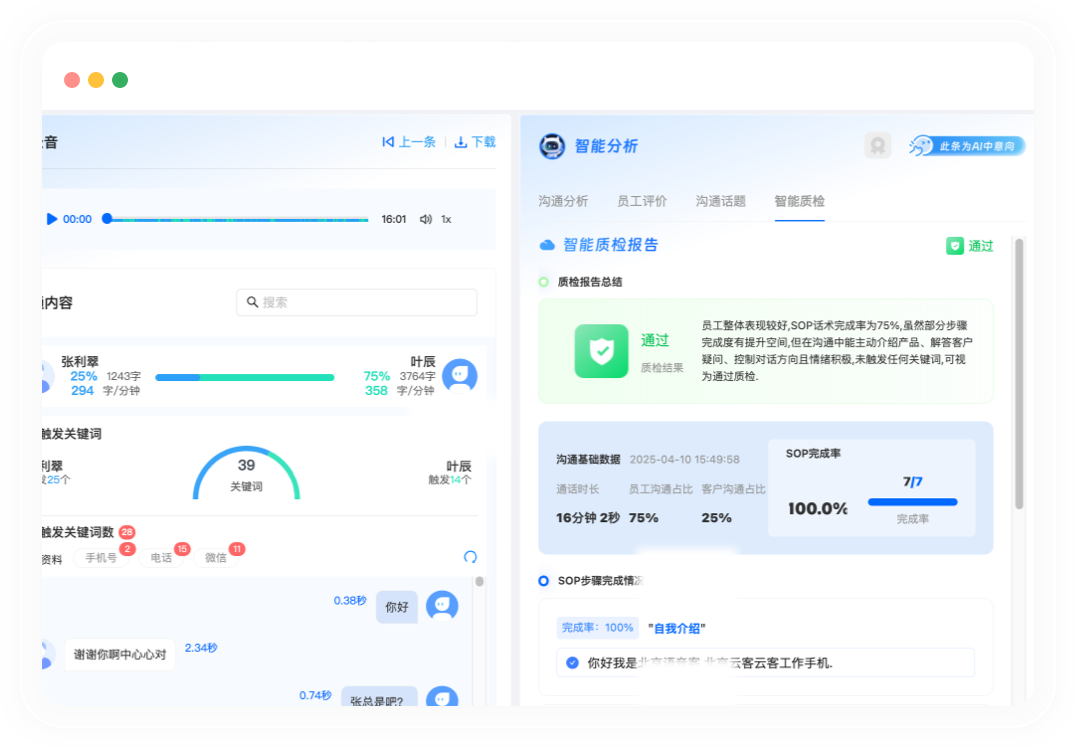Download the recording with 下载
The width and height of the screenshot is (1076, 748).
click(475, 142)
